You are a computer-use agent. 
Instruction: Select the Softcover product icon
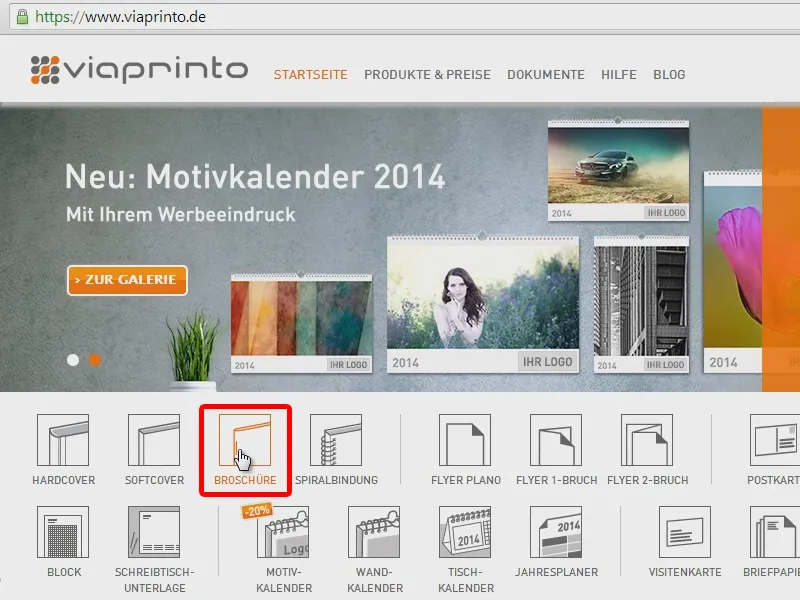154,440
